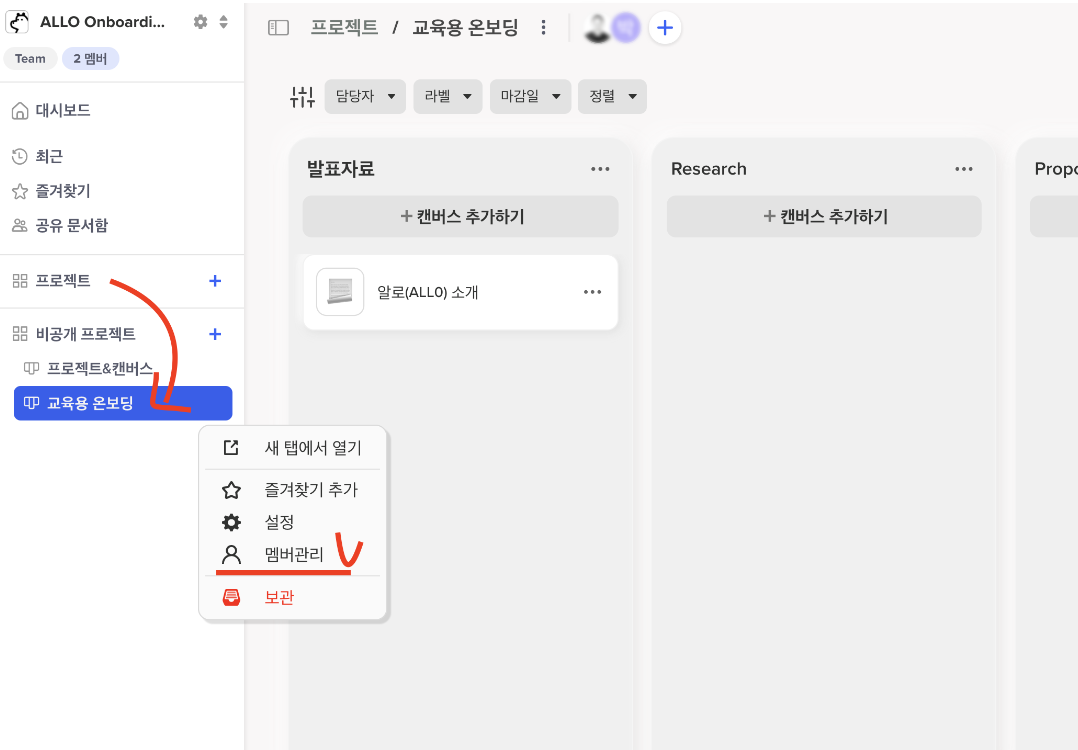Toggle the sidebar panel icon
The width and height of the screenshot is (1078, 750).
(x=278, y=28)
